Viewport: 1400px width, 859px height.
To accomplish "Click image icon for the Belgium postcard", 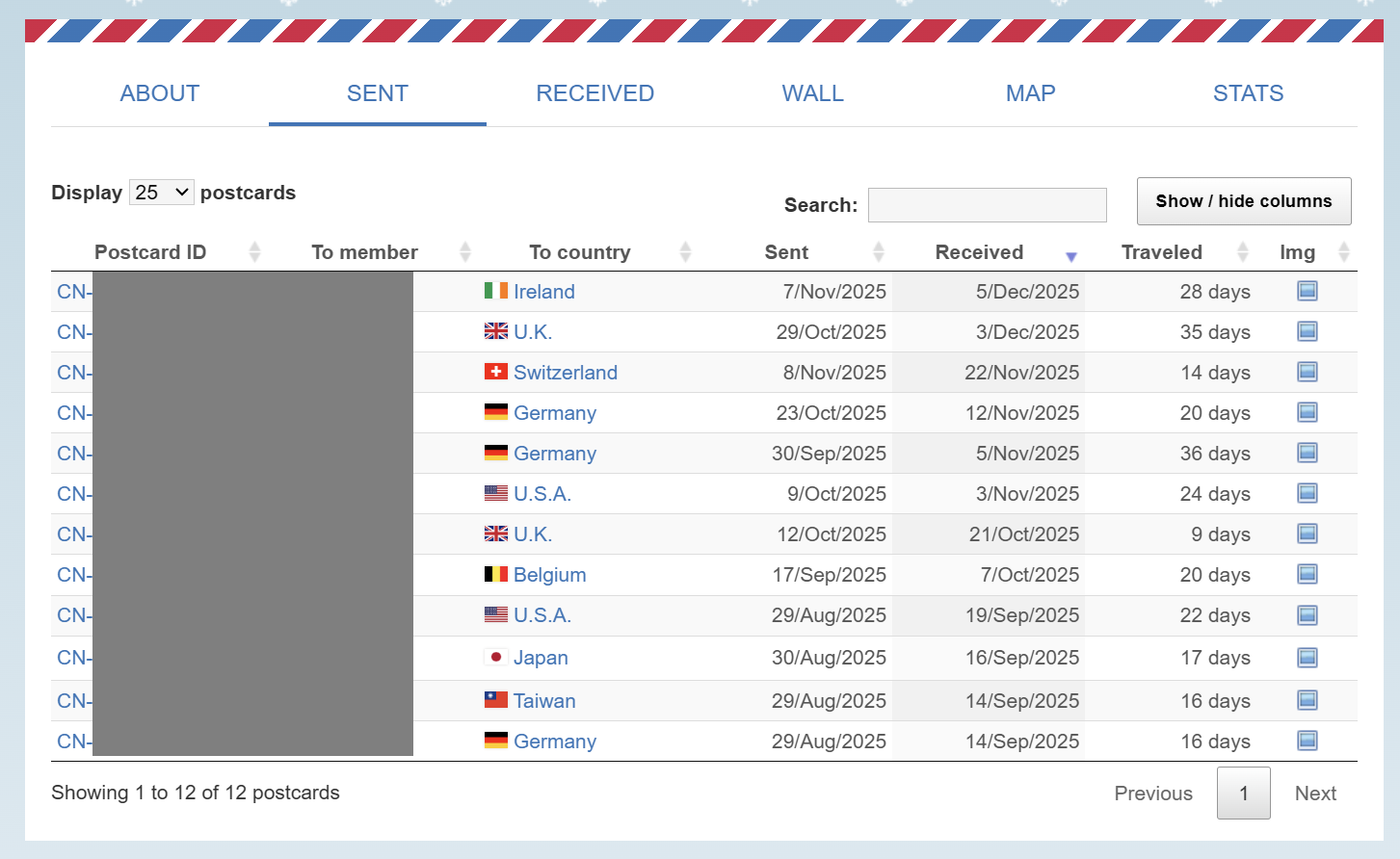I will tap(1307, 574).
